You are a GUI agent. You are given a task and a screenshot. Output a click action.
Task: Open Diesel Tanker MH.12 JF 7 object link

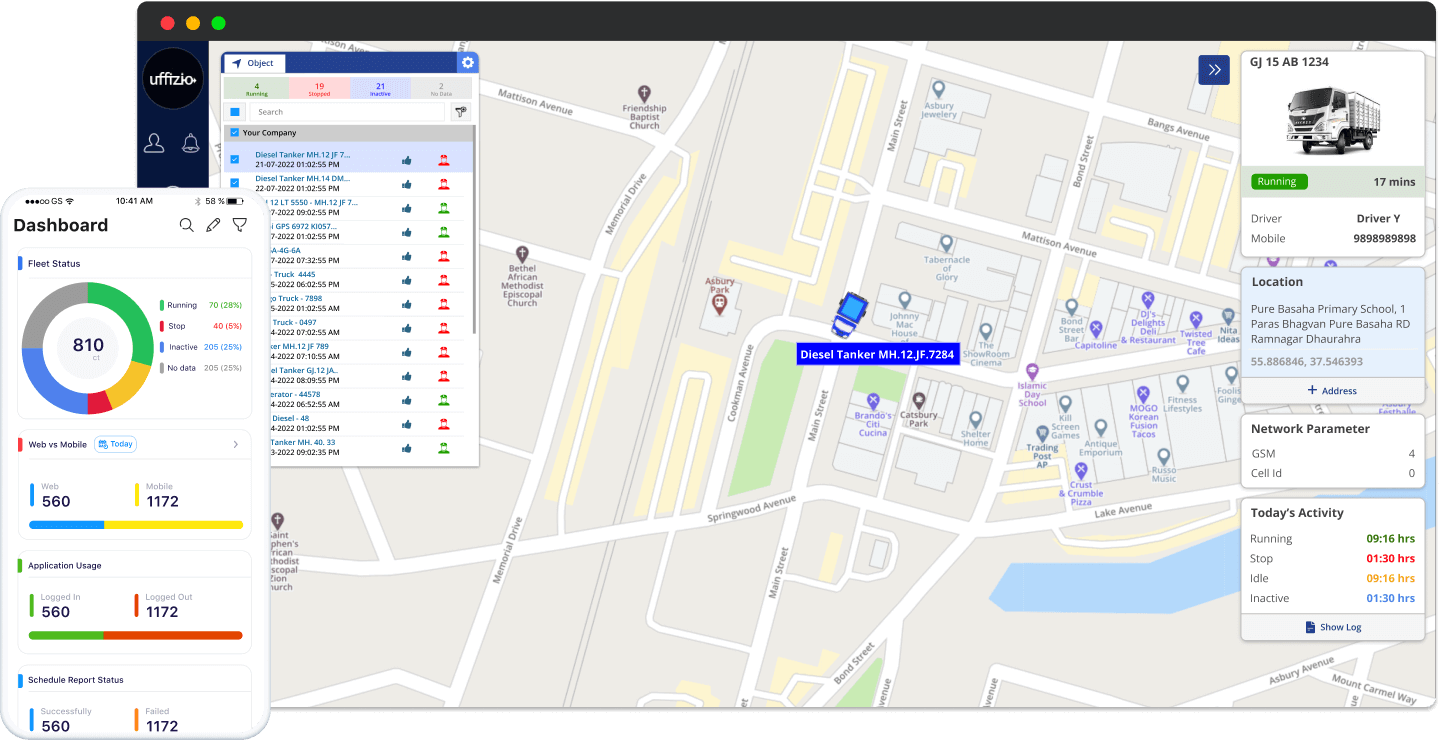[x=302, y=155]
